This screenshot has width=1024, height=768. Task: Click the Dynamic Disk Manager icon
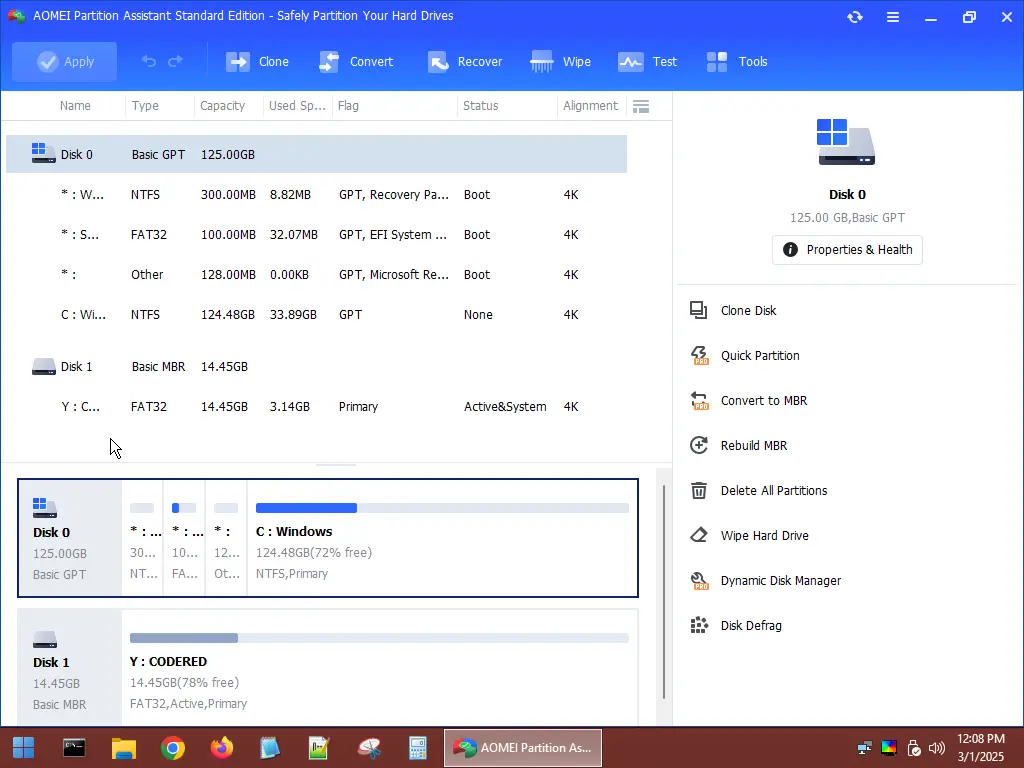pos(699,581)
